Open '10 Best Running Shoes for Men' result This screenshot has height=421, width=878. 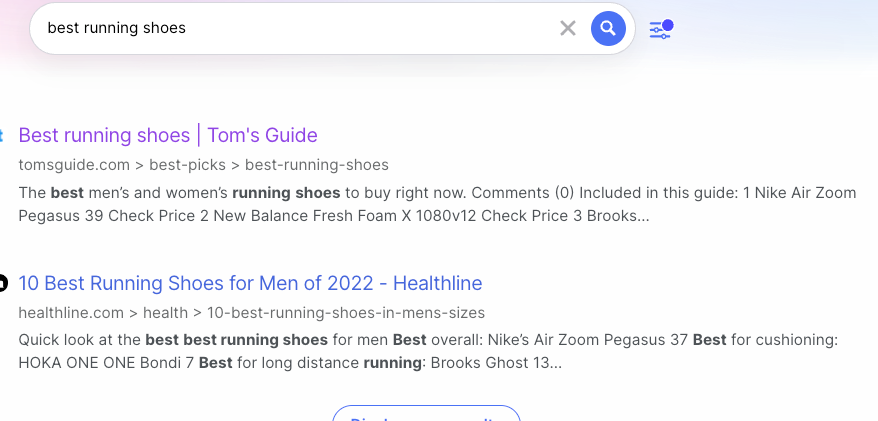(250, 283)
